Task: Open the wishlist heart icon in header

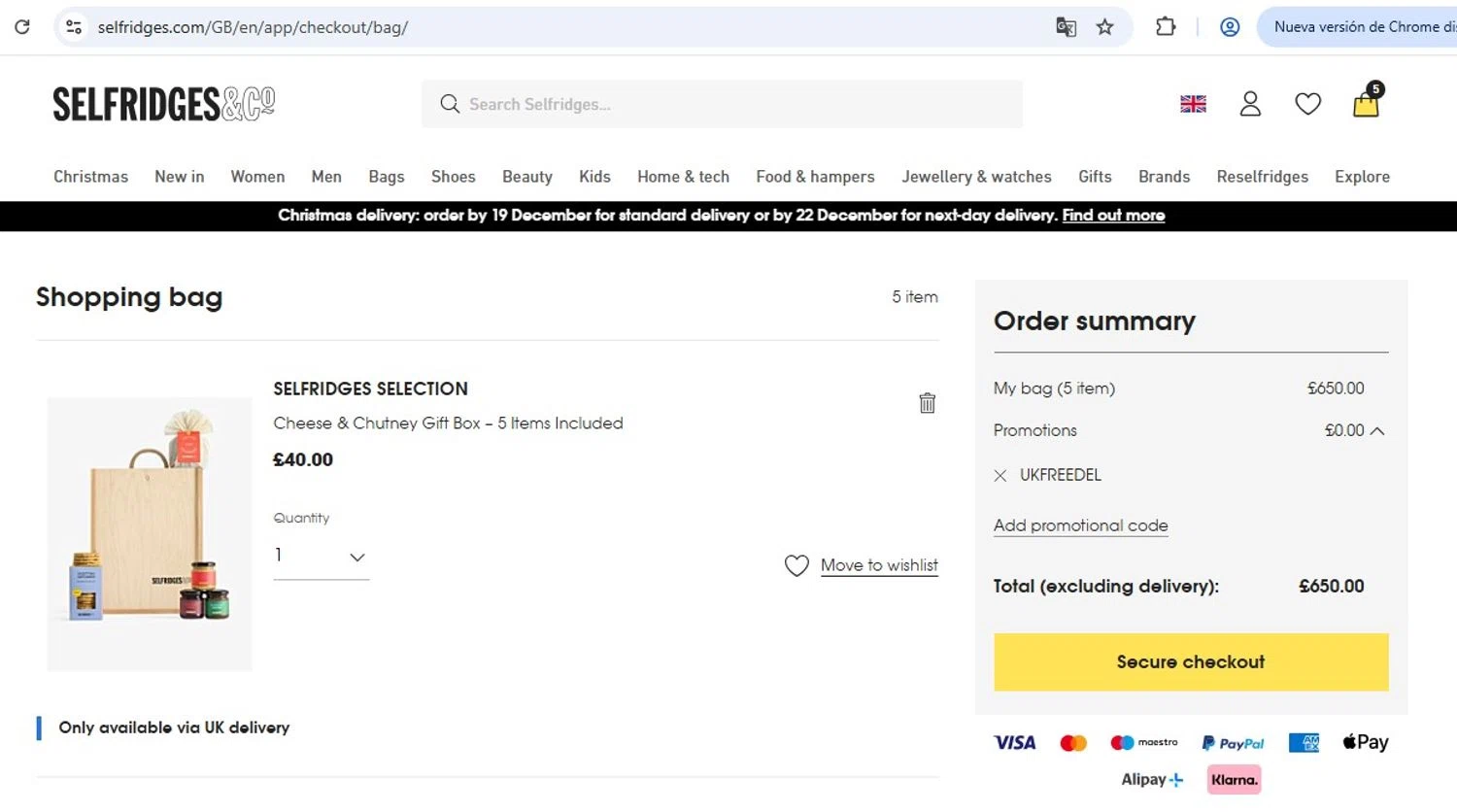Action: 1308,104
